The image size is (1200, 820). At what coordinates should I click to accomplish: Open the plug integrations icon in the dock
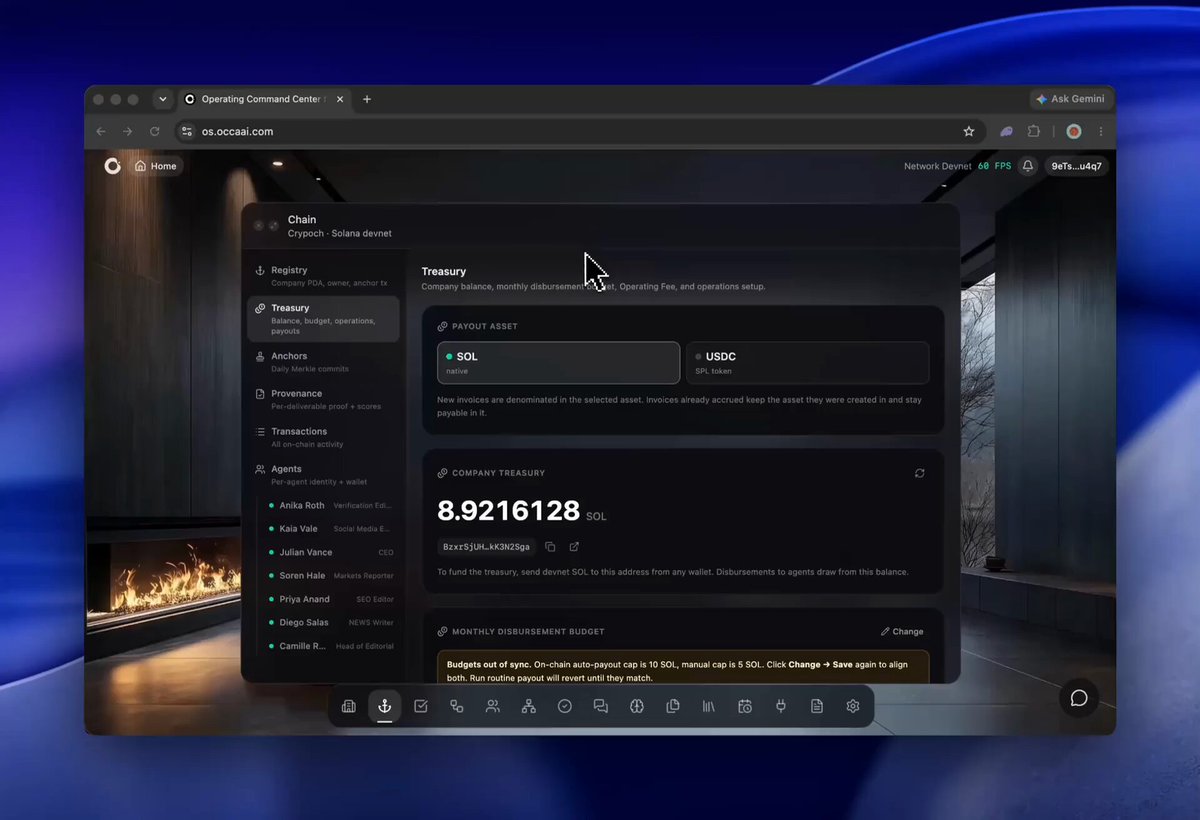781,706
